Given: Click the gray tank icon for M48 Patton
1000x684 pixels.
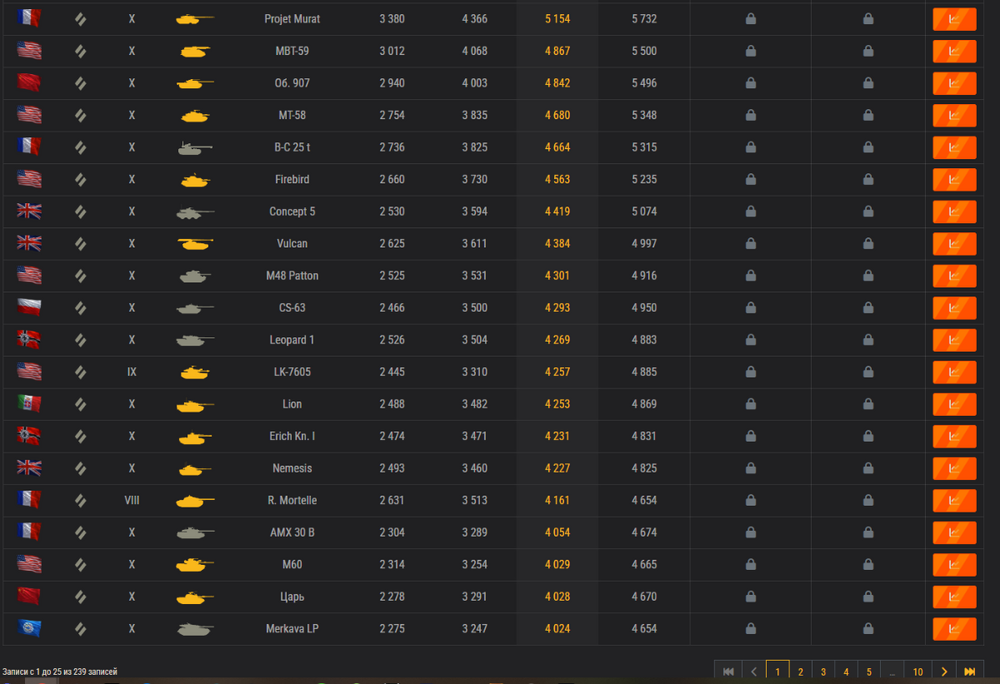Looking at the screenshot, I should (195, 276).
